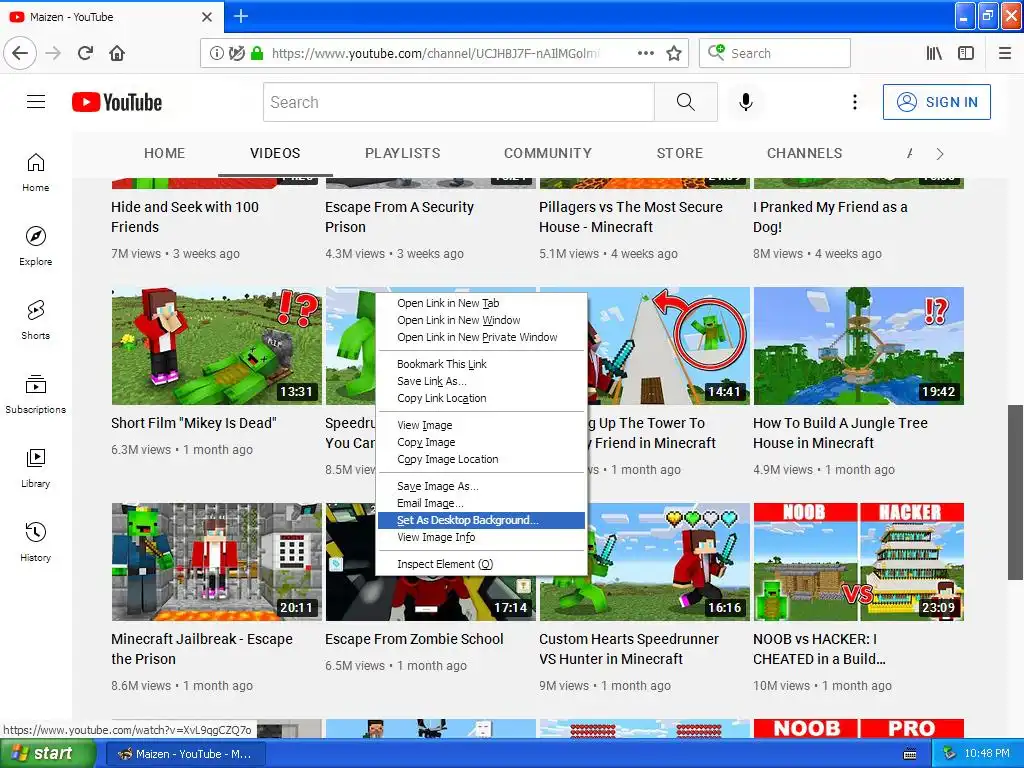Open "Hide and Seek with 100 Friends" title
This screenshot has width=1024, height=768.
click(185, 217)
